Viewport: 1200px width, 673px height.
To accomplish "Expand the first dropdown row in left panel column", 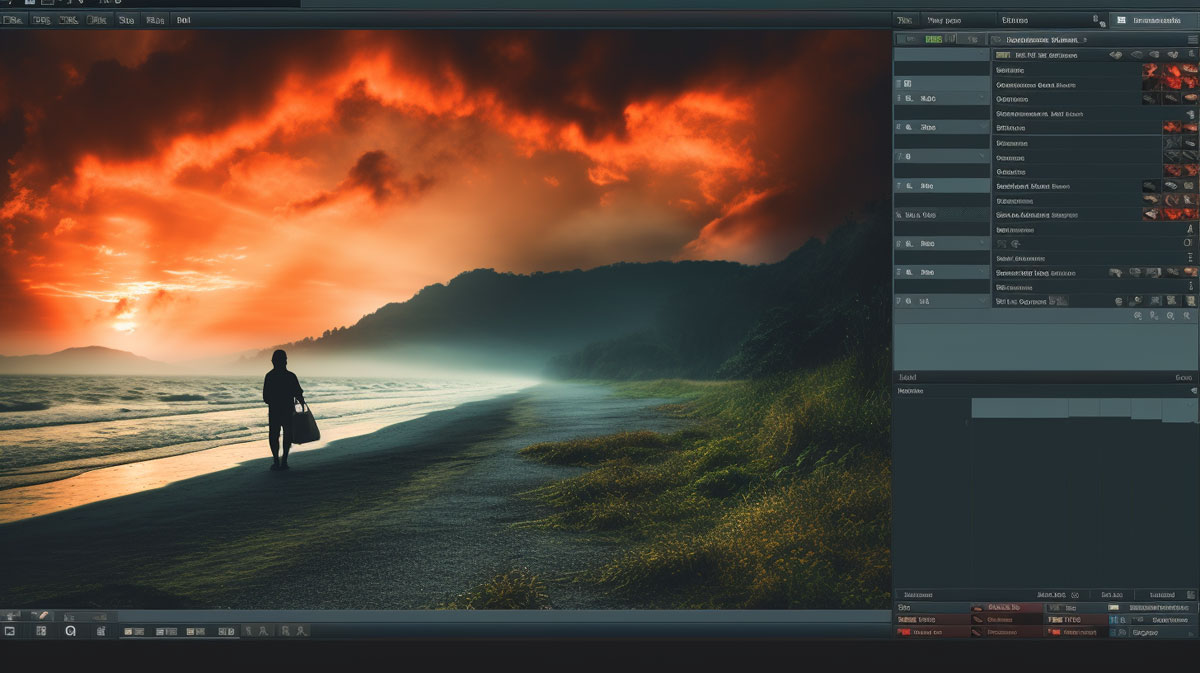I will 941,99.
